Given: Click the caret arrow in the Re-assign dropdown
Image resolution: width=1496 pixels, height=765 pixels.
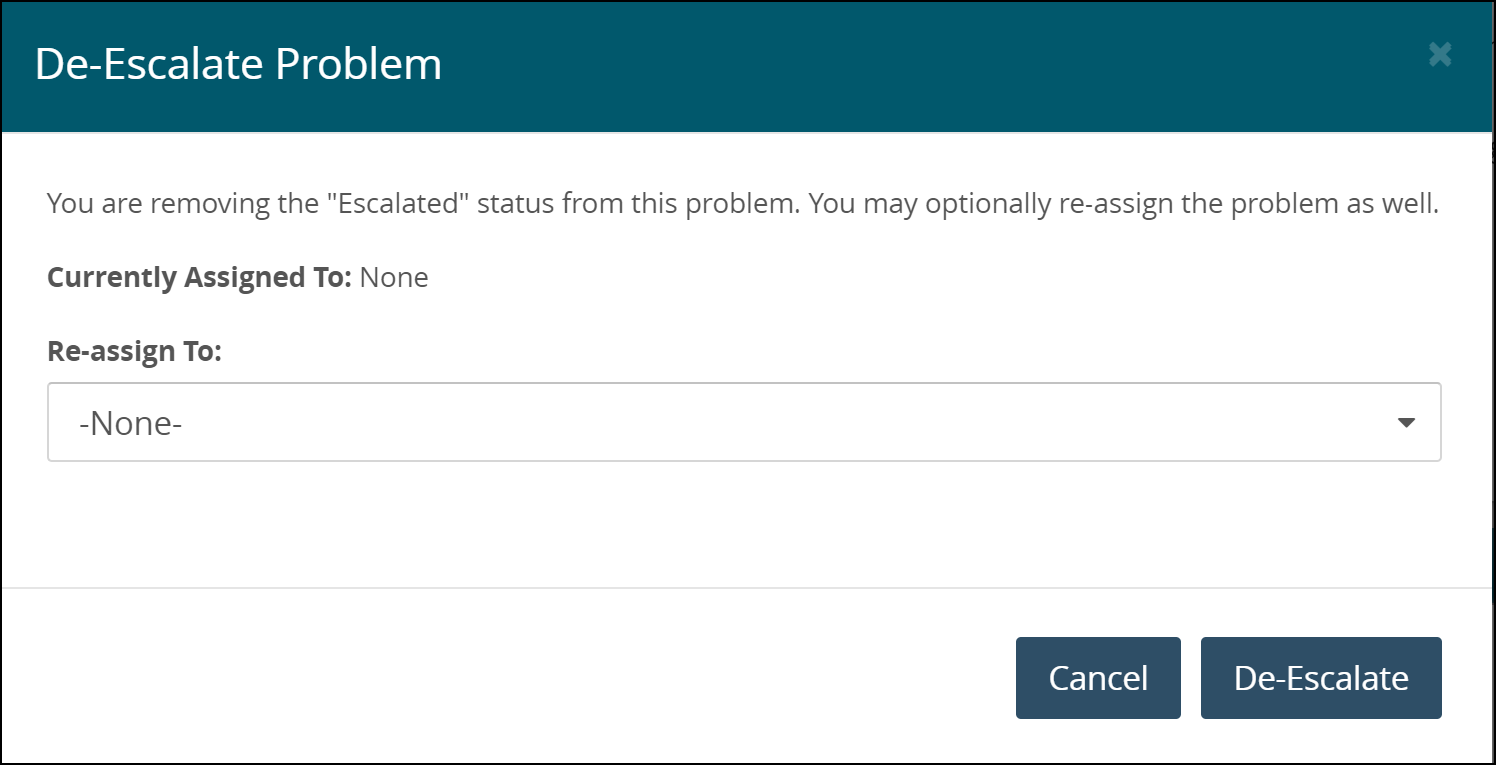Looking at the screenshot, I should pos(1406,423).
